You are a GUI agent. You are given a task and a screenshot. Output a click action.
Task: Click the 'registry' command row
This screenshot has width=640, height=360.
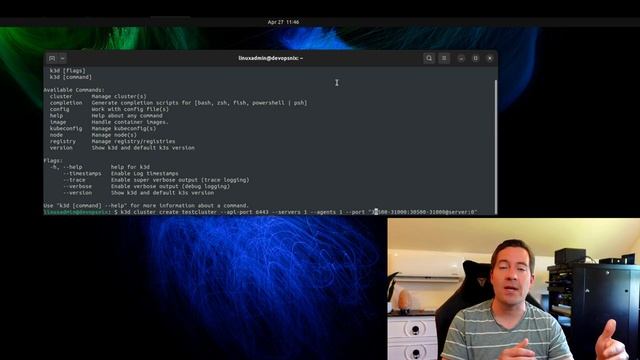112,141
